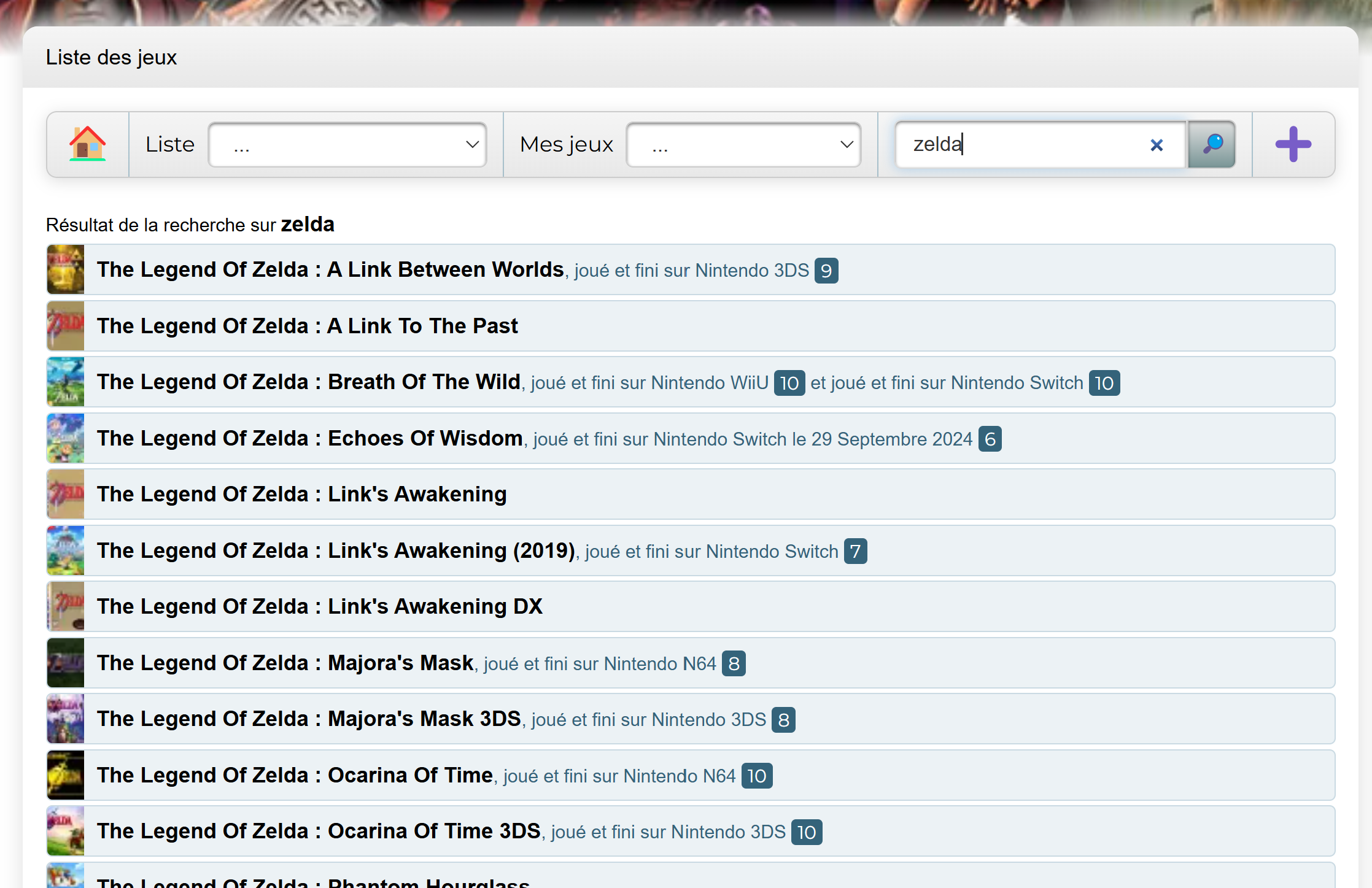Click the 'Liste des jeux' panel heading
The width and height of the screenshot is (1372, 888).
111,57
